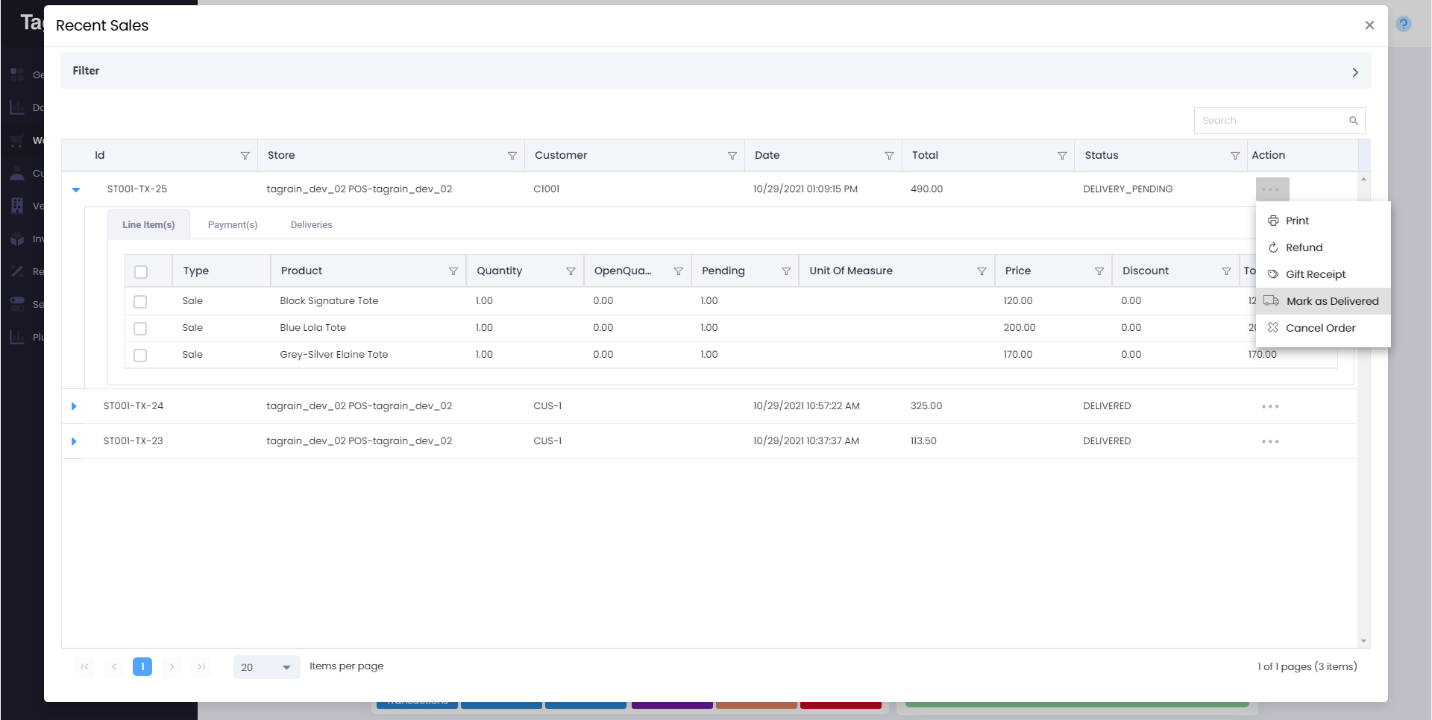
Task: Click the shopping cart icon in the sidebar
Action: [16, 140]
